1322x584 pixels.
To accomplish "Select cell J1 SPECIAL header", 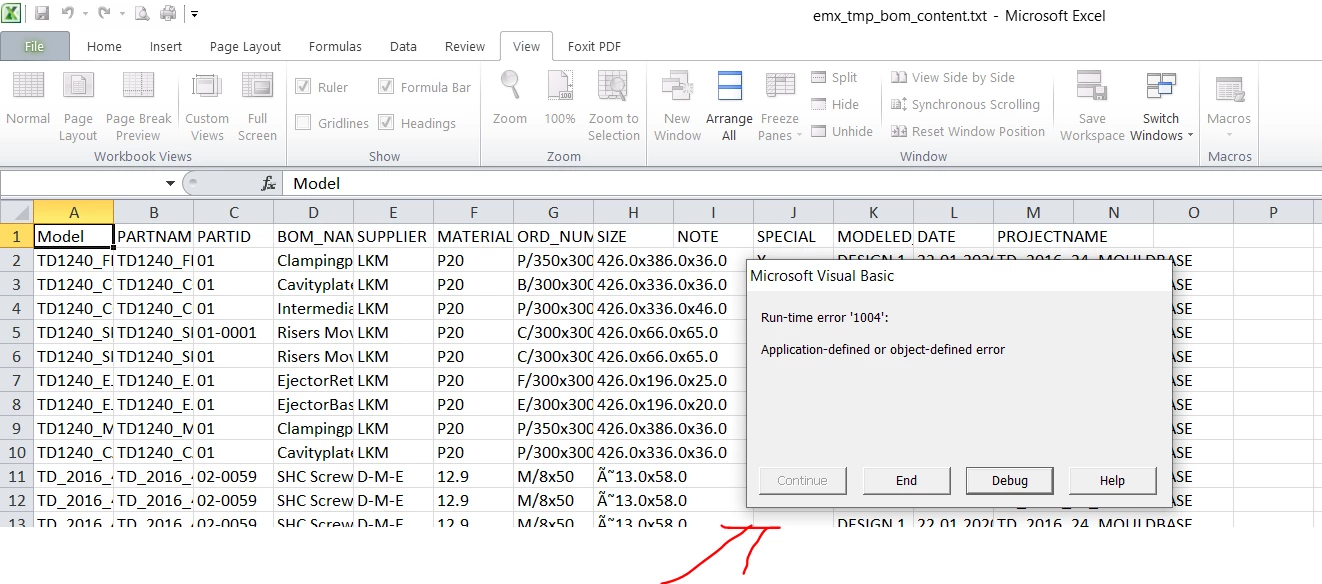I will click(793, 236).
